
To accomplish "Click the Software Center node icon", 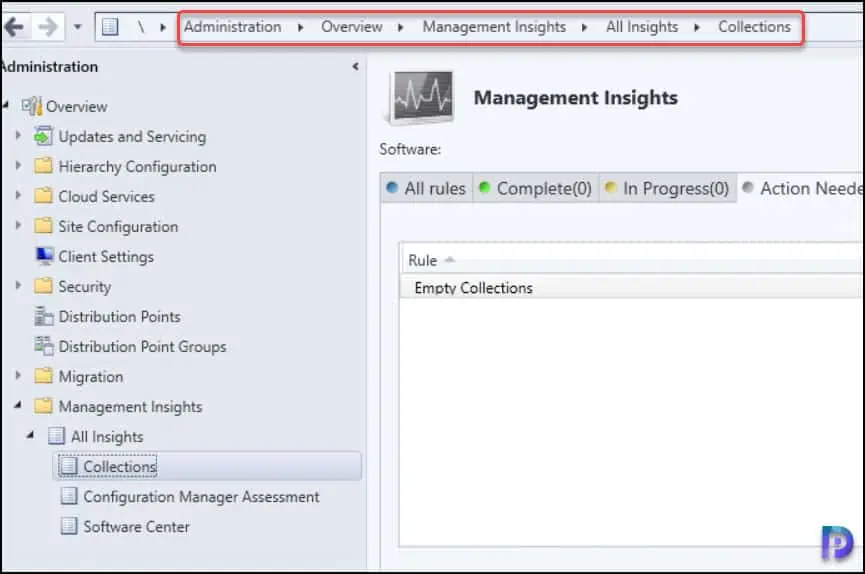I will click(x=68, y=525).
